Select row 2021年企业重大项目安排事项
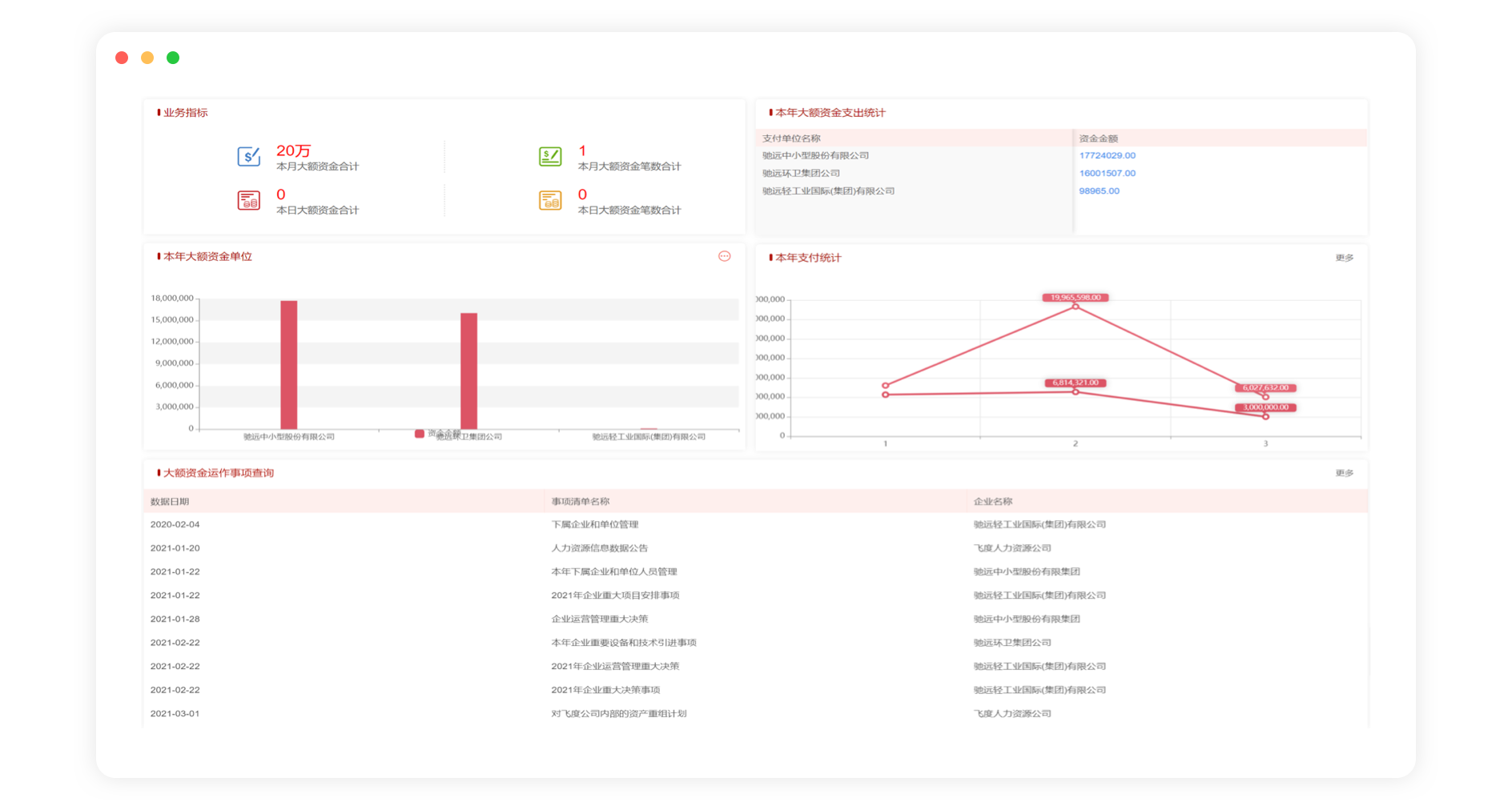Image resolution: width=1512 pixels, height=810 pixels. pos(615,595)
